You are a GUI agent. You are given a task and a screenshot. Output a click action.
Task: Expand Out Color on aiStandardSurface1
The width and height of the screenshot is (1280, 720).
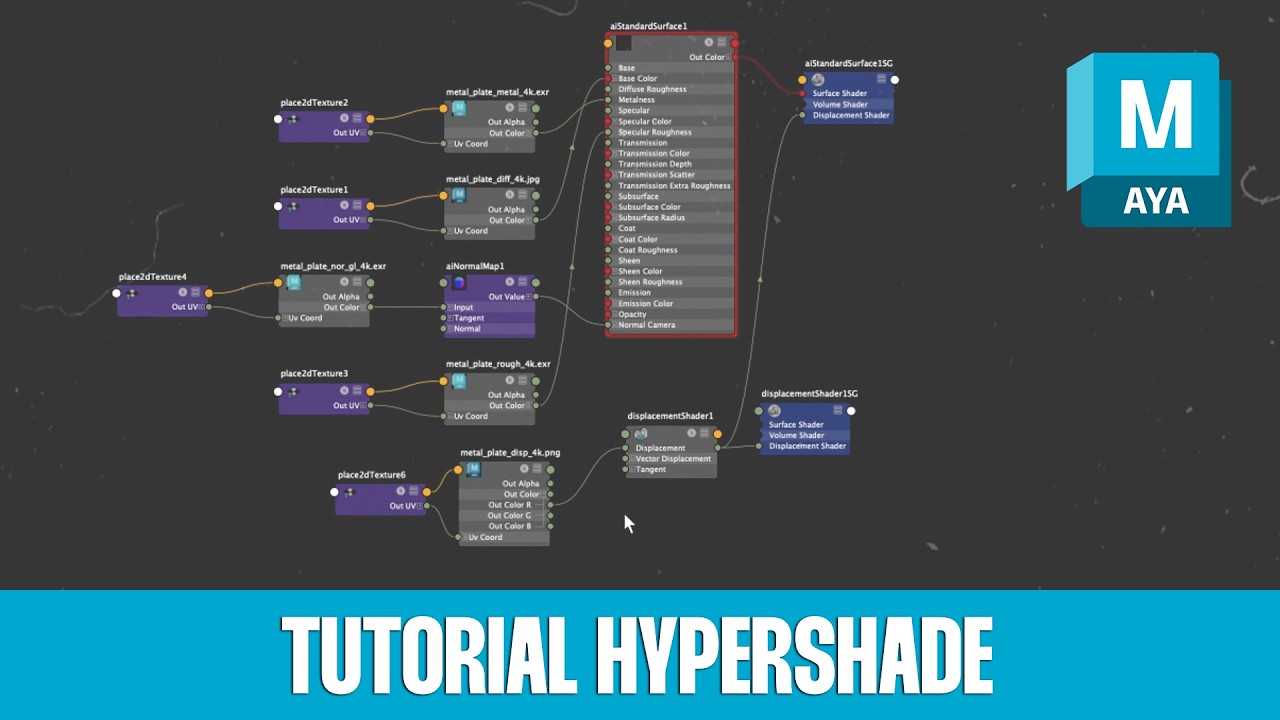[728, 58]
